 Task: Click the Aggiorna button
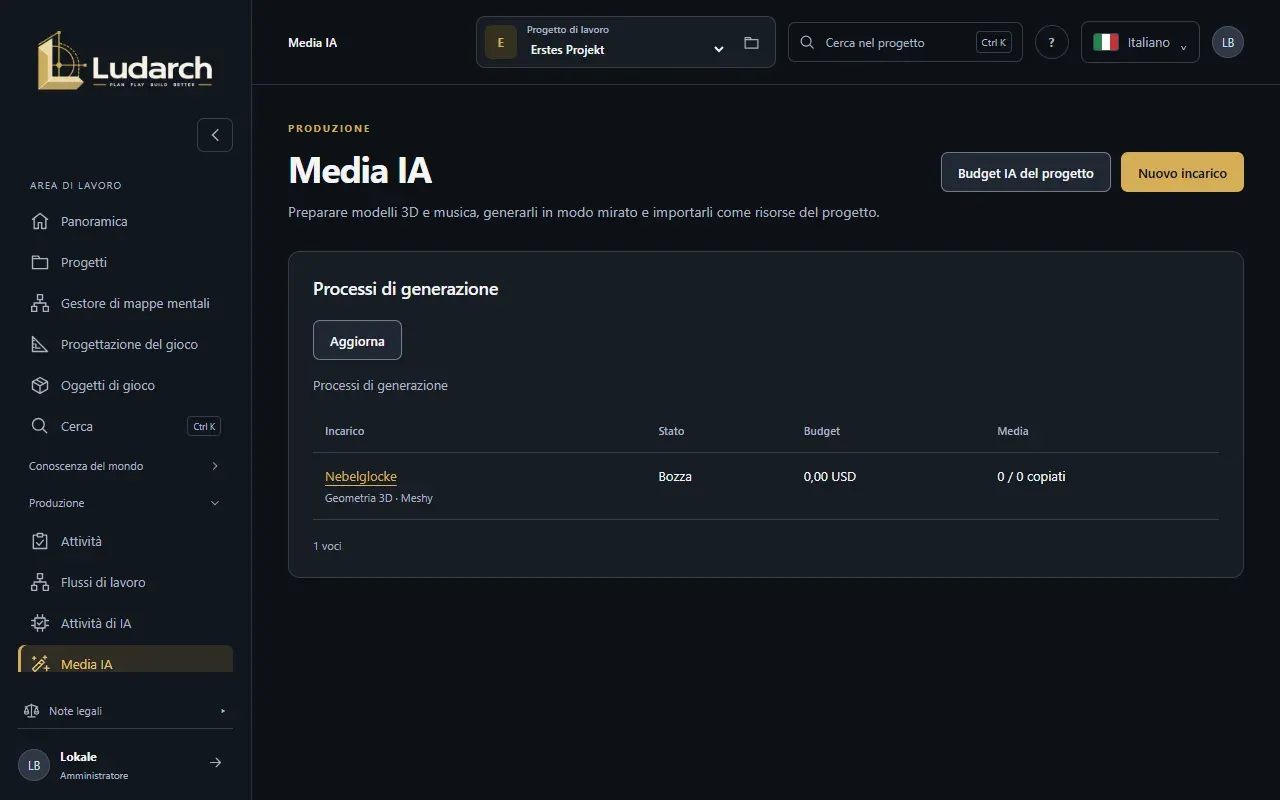(x=357, y=340)
